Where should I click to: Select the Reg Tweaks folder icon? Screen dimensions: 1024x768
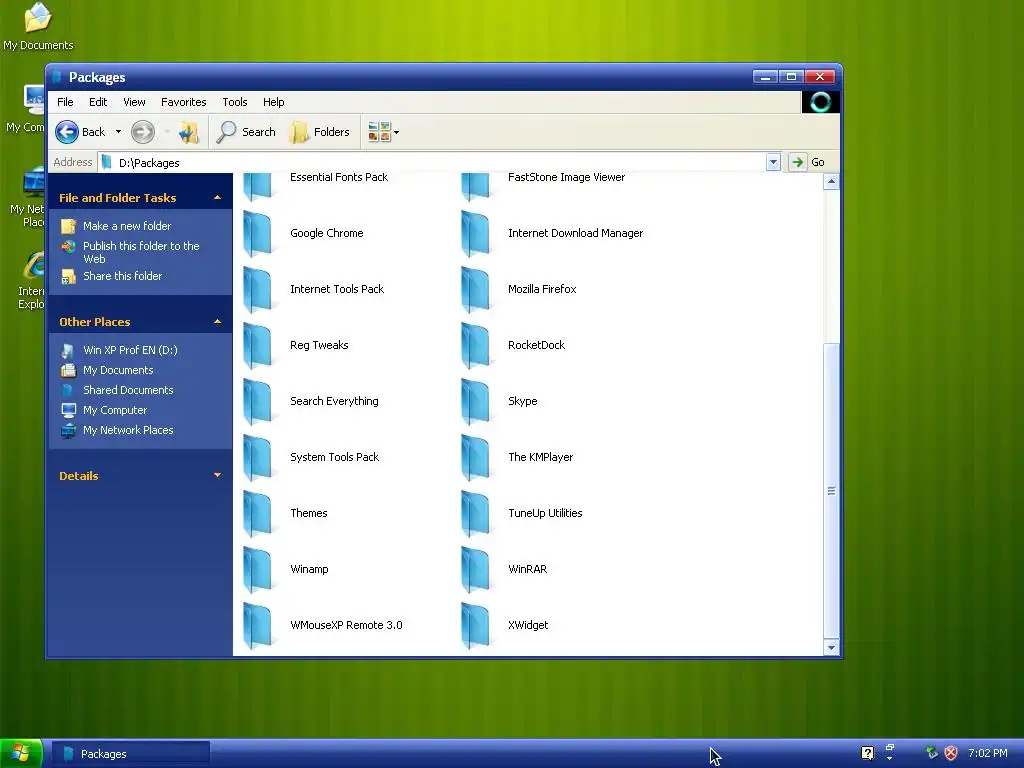point(258,345)
